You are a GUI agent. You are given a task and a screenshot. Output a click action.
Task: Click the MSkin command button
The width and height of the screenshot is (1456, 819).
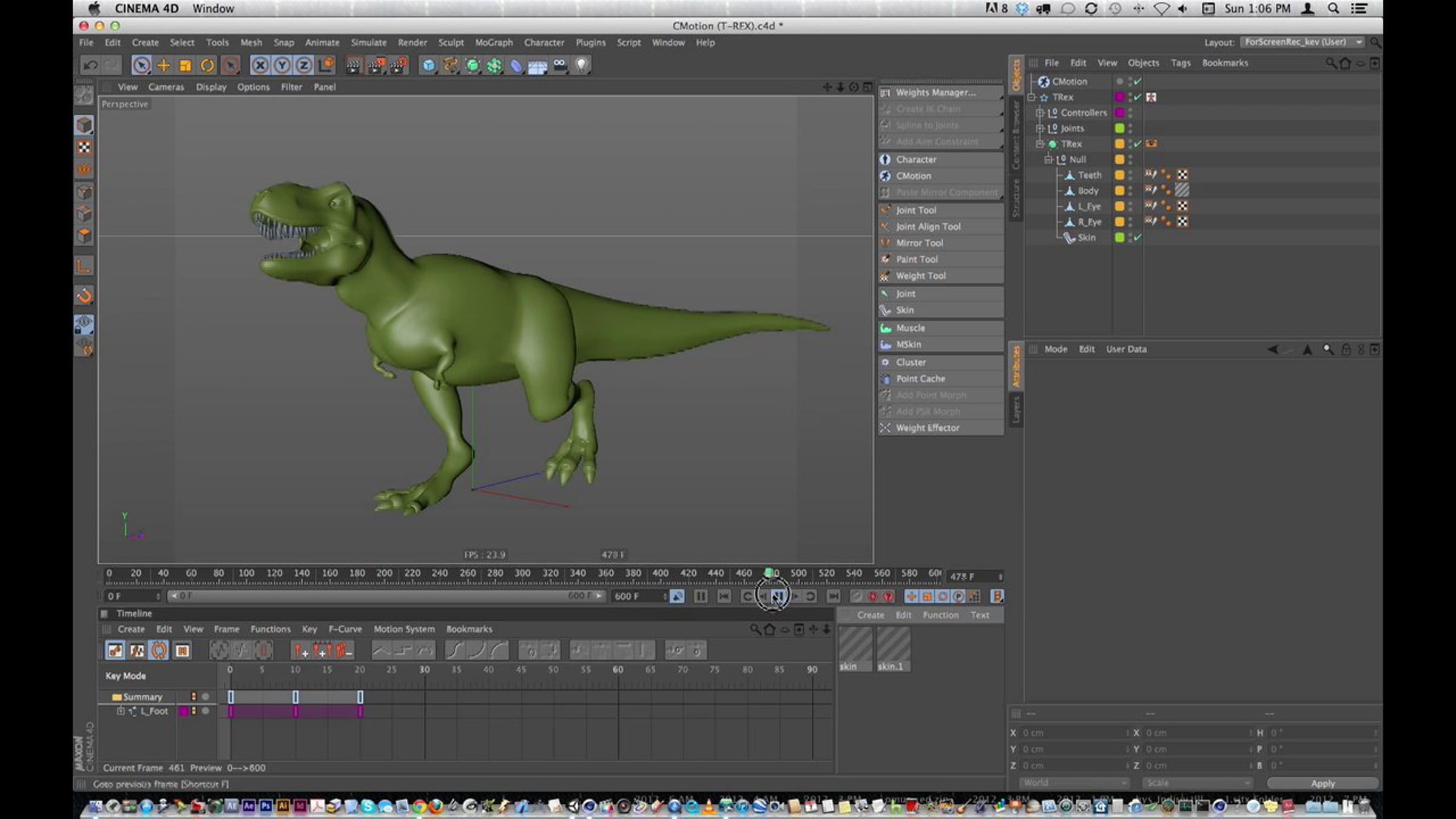point(940,344)
